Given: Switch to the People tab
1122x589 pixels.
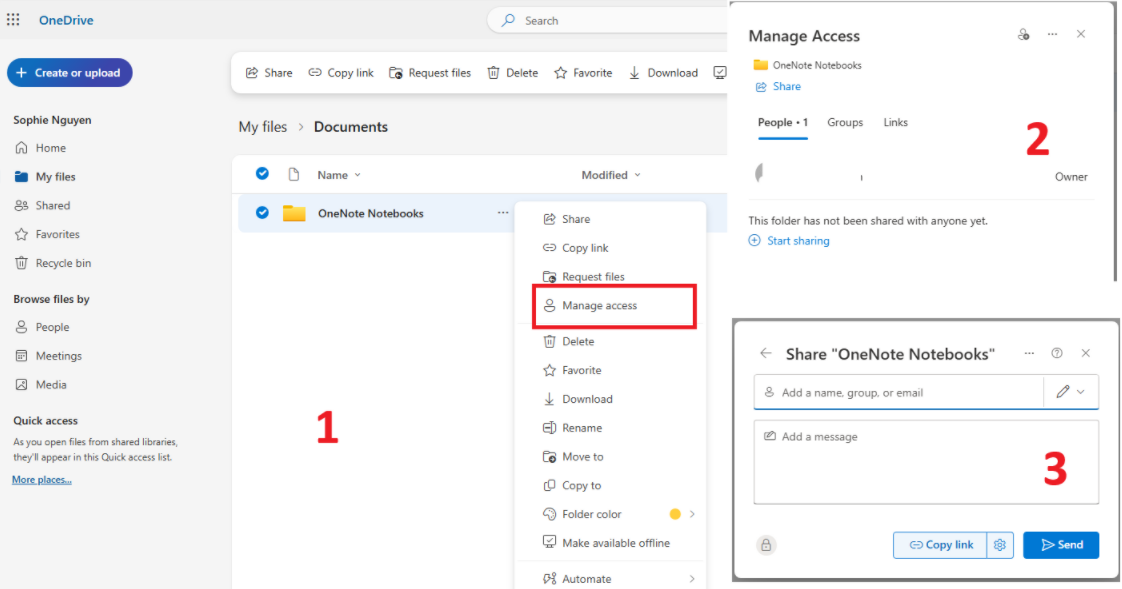Looking at the screenshot, I should pos(783,122).
